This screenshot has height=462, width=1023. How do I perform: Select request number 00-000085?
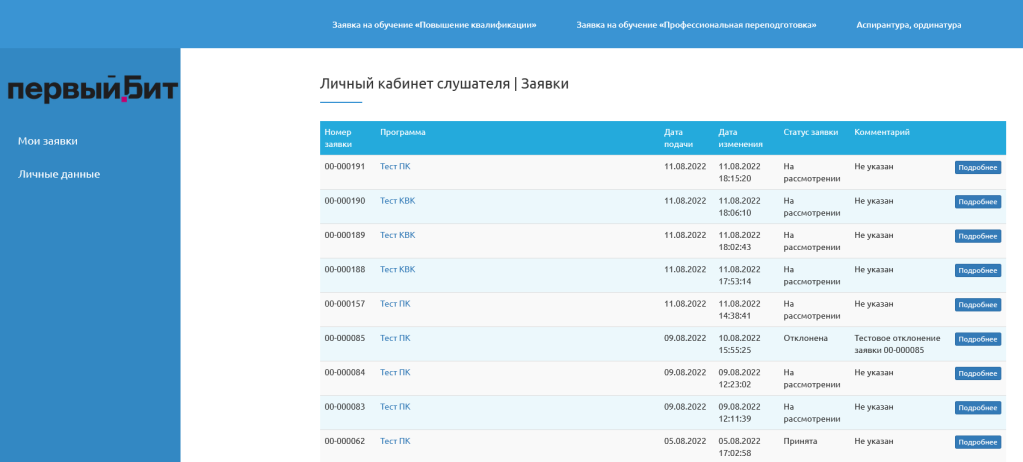point(344,338)
